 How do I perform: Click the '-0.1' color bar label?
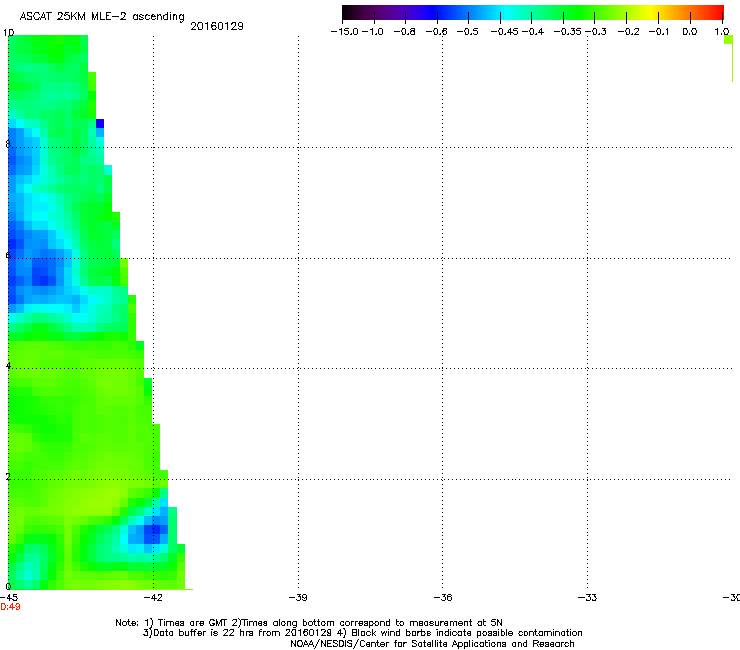click(x=659, y=32)
